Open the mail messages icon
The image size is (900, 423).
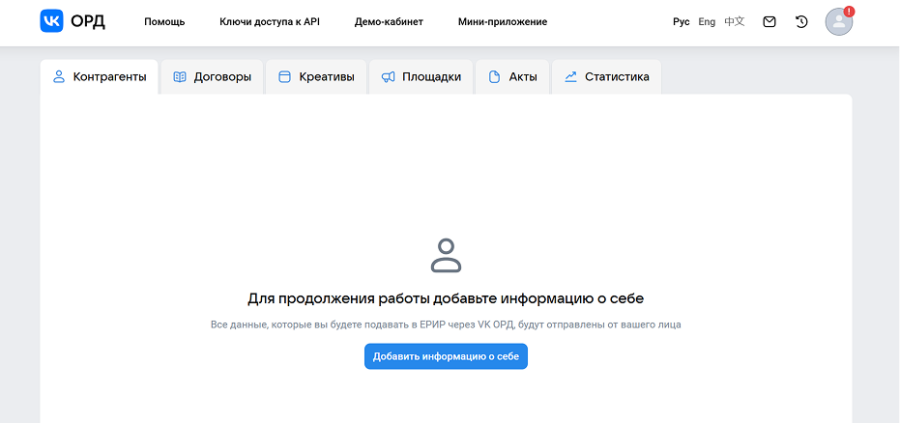click(769, 21)
